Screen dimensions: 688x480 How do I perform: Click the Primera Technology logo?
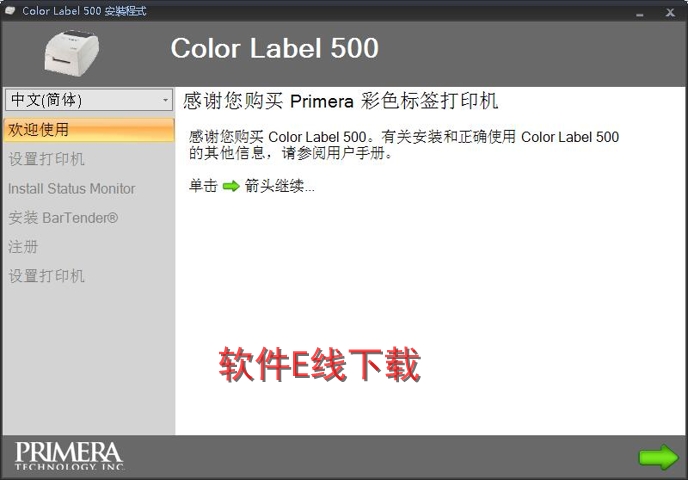coord(68,455)
